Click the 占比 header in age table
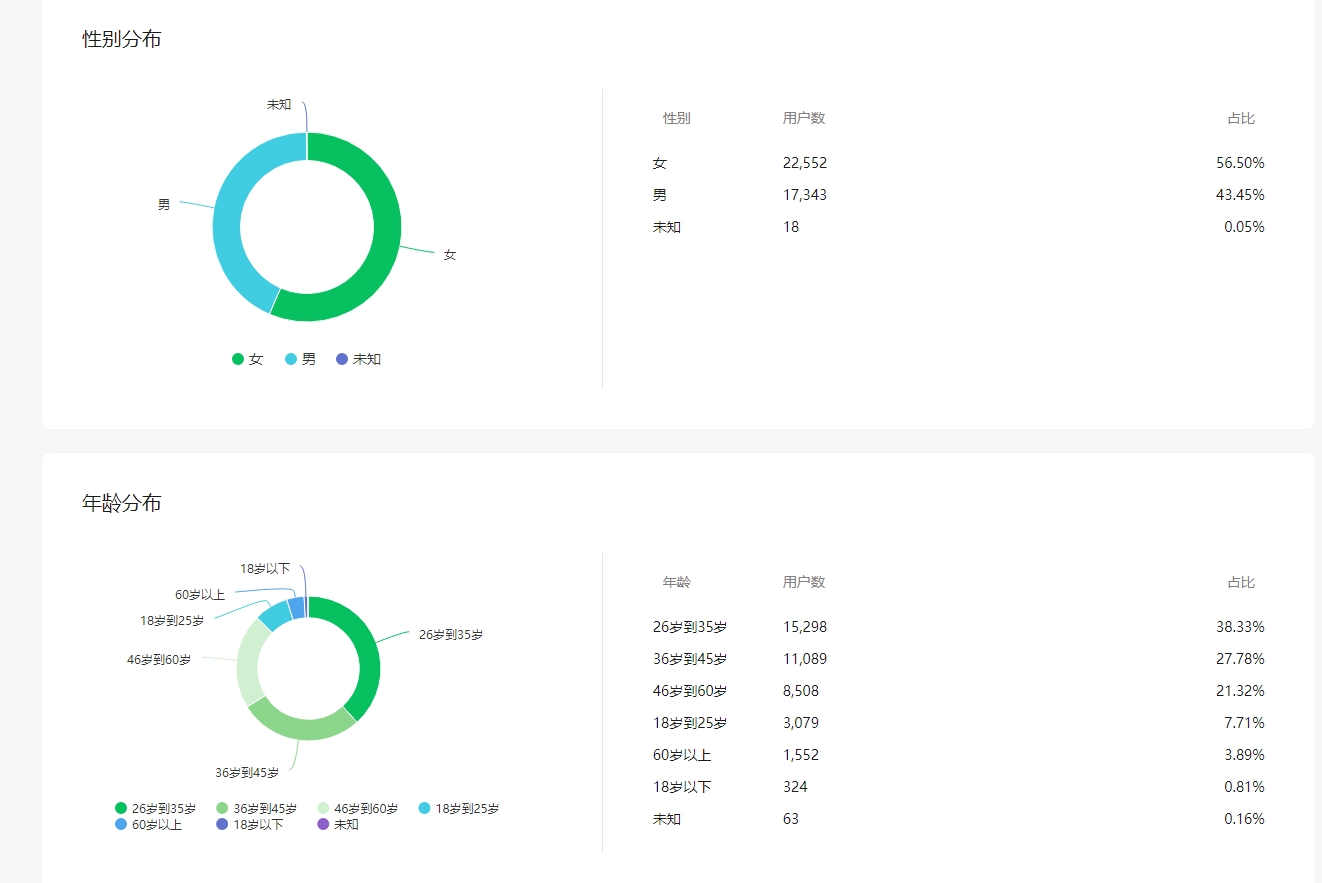 point(1241,582)
